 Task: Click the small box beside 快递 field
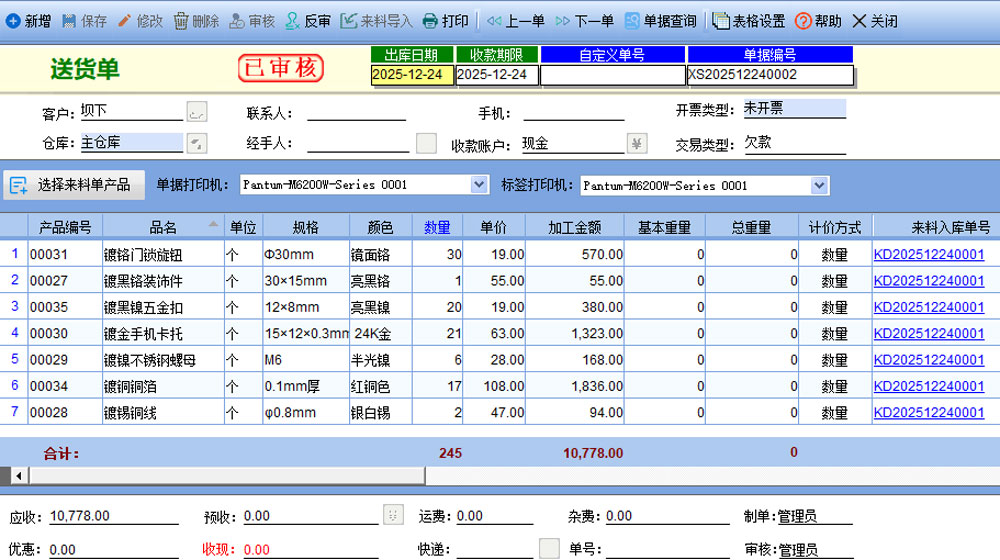pyautogui.click(x=548, y=548)
